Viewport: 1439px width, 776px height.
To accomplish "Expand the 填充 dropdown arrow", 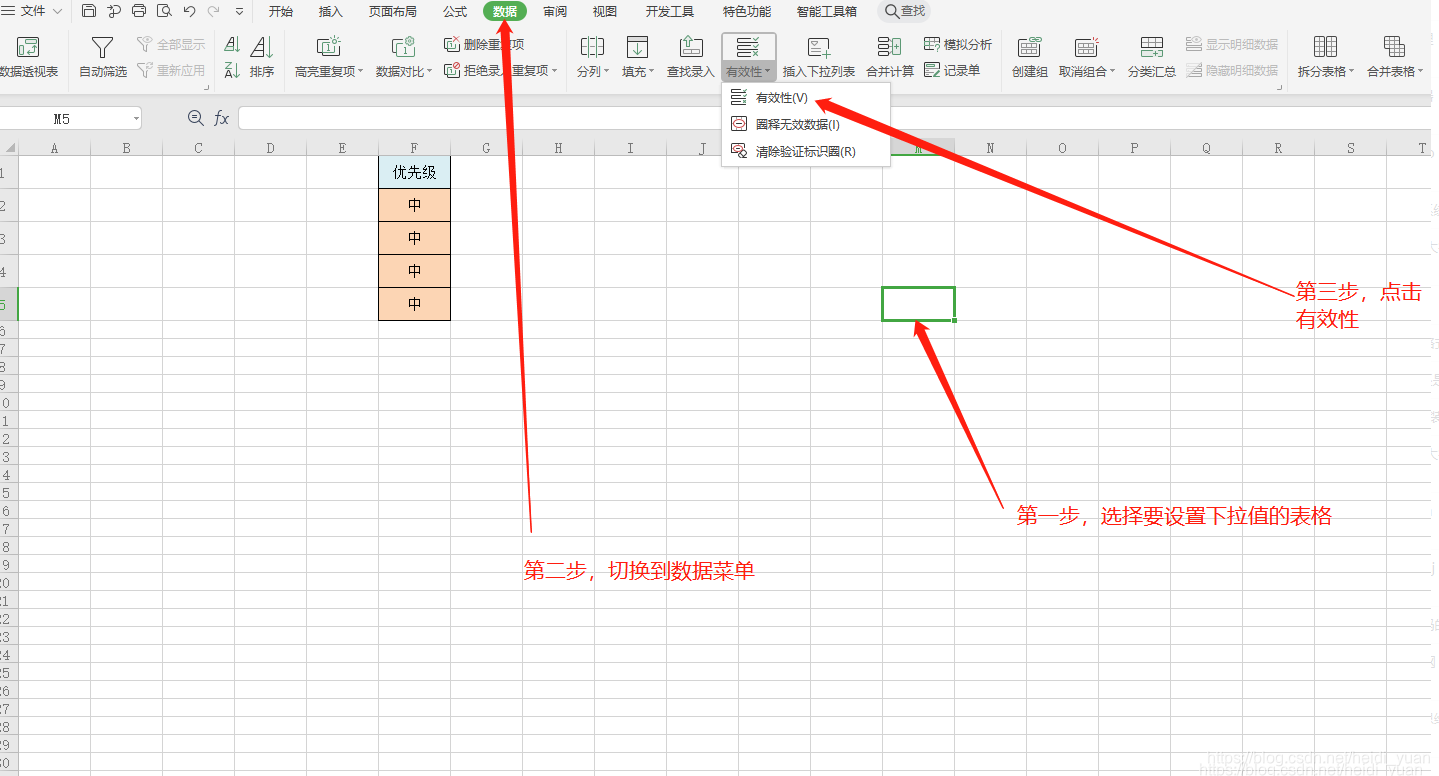I will [652, 72].
